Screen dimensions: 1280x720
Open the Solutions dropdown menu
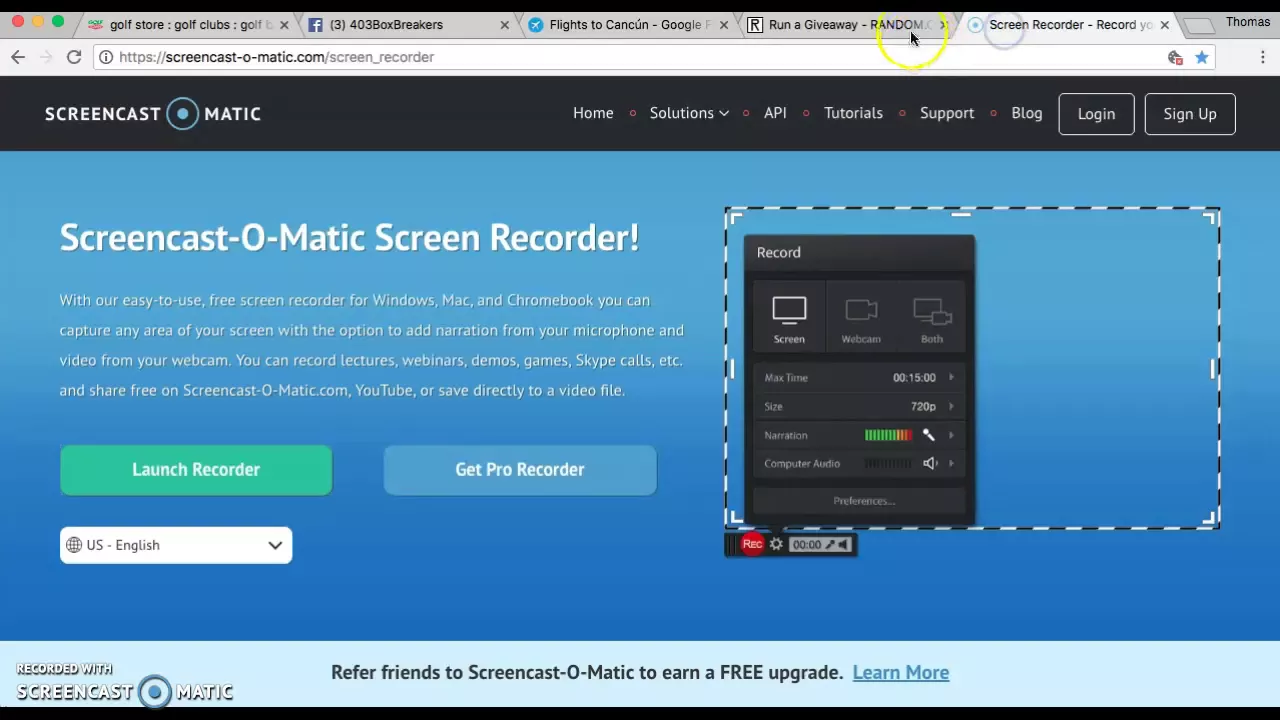click(x=689, y=113)
